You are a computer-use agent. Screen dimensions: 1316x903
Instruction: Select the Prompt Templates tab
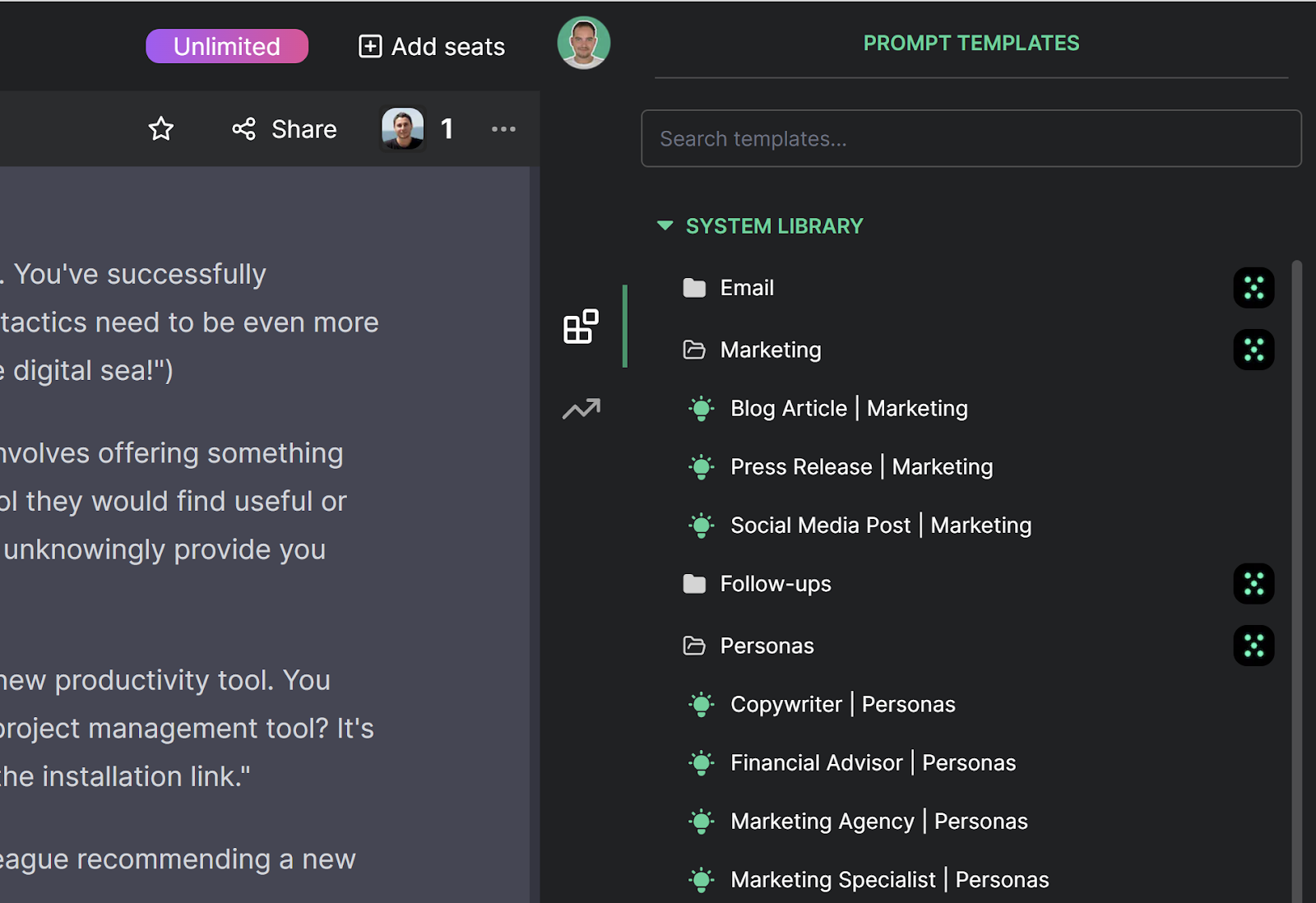(x=971, y=43)
